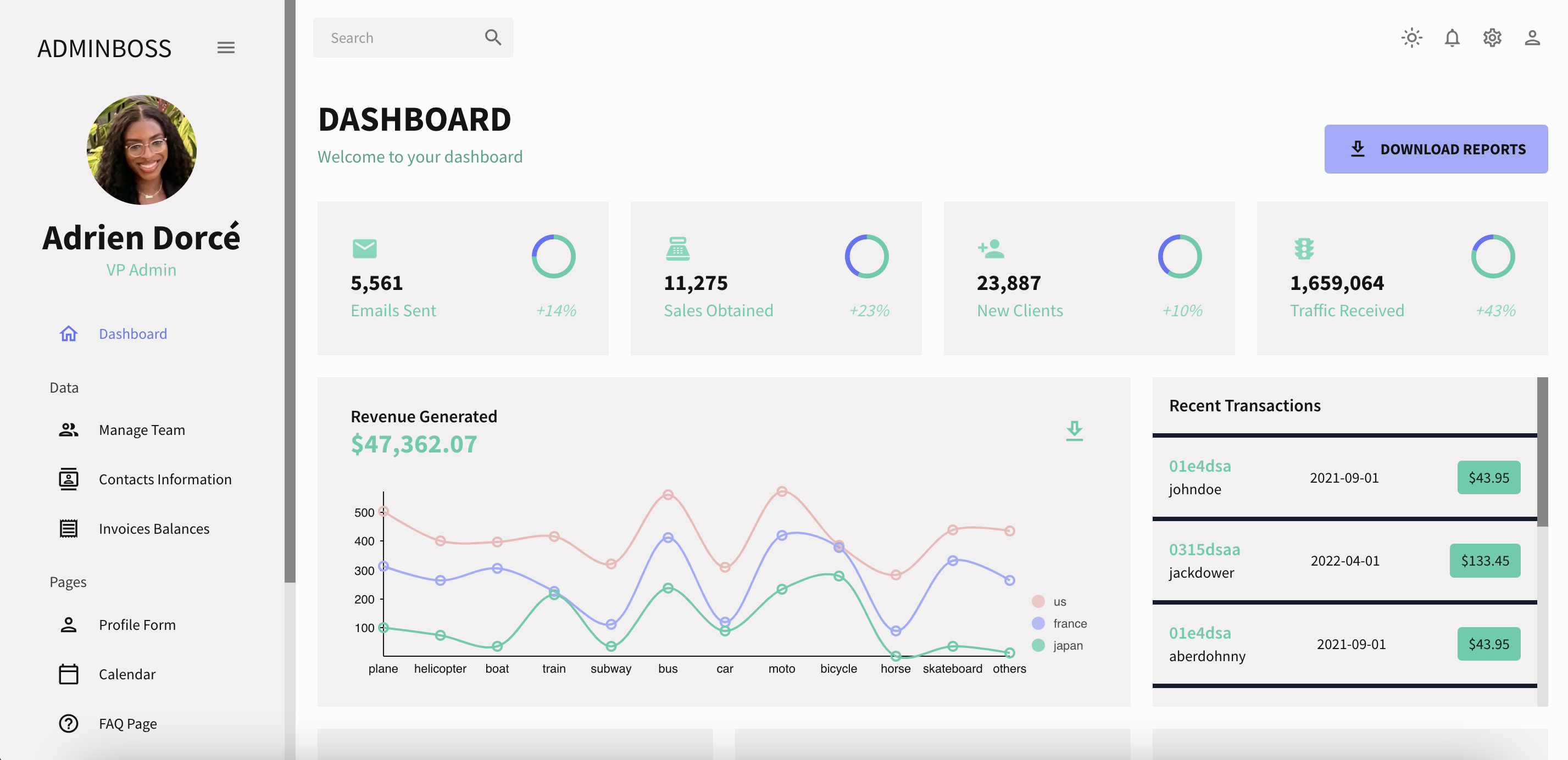Click the Calendar icon in the sidebar
The width and height of the screenshot is (1568, 760).
coord(68,674)
